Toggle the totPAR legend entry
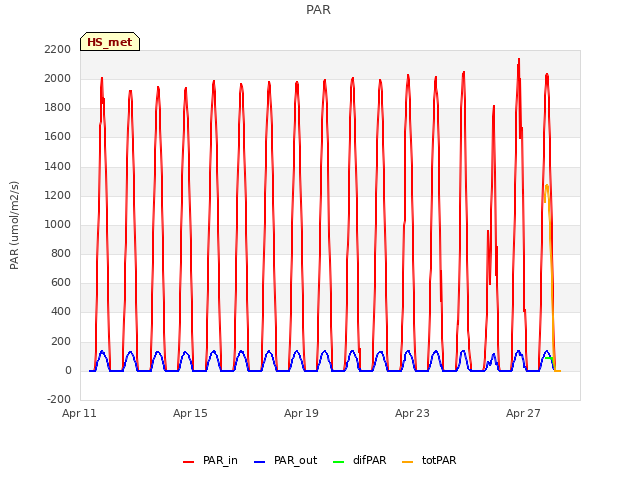Screen dimensions: 640x480 click(x=429, y=460)
